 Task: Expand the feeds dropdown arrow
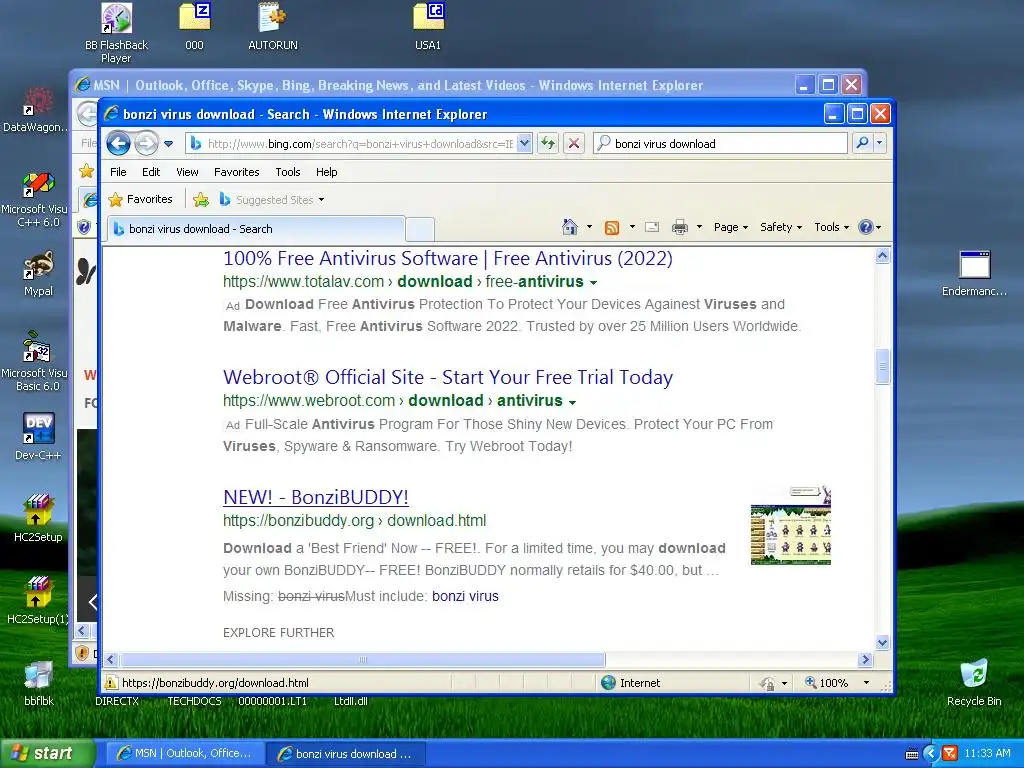[632, 227]
